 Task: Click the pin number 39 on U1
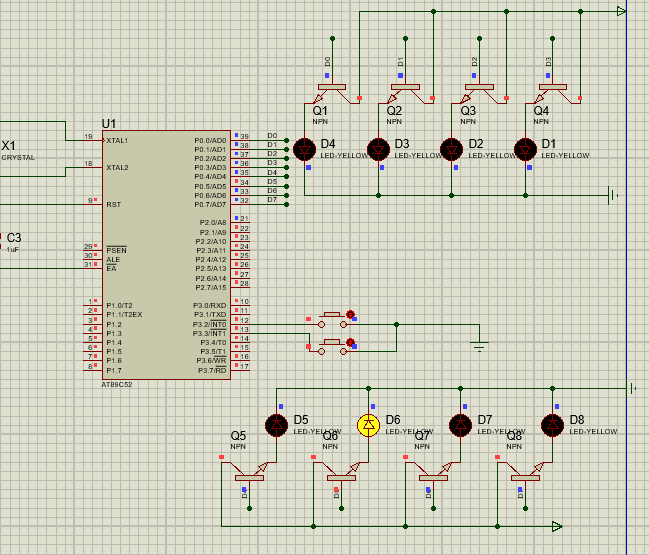point(244,136)
